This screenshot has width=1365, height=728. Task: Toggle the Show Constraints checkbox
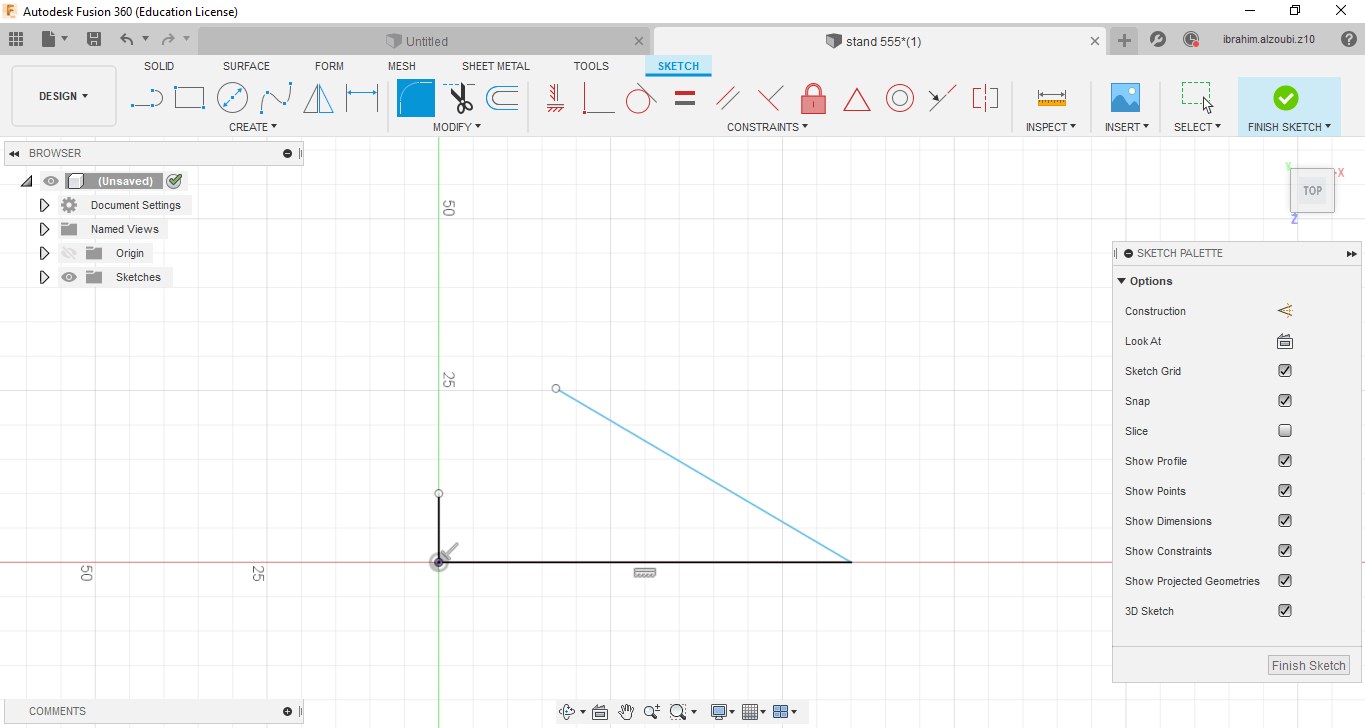tap(1285, 551)
